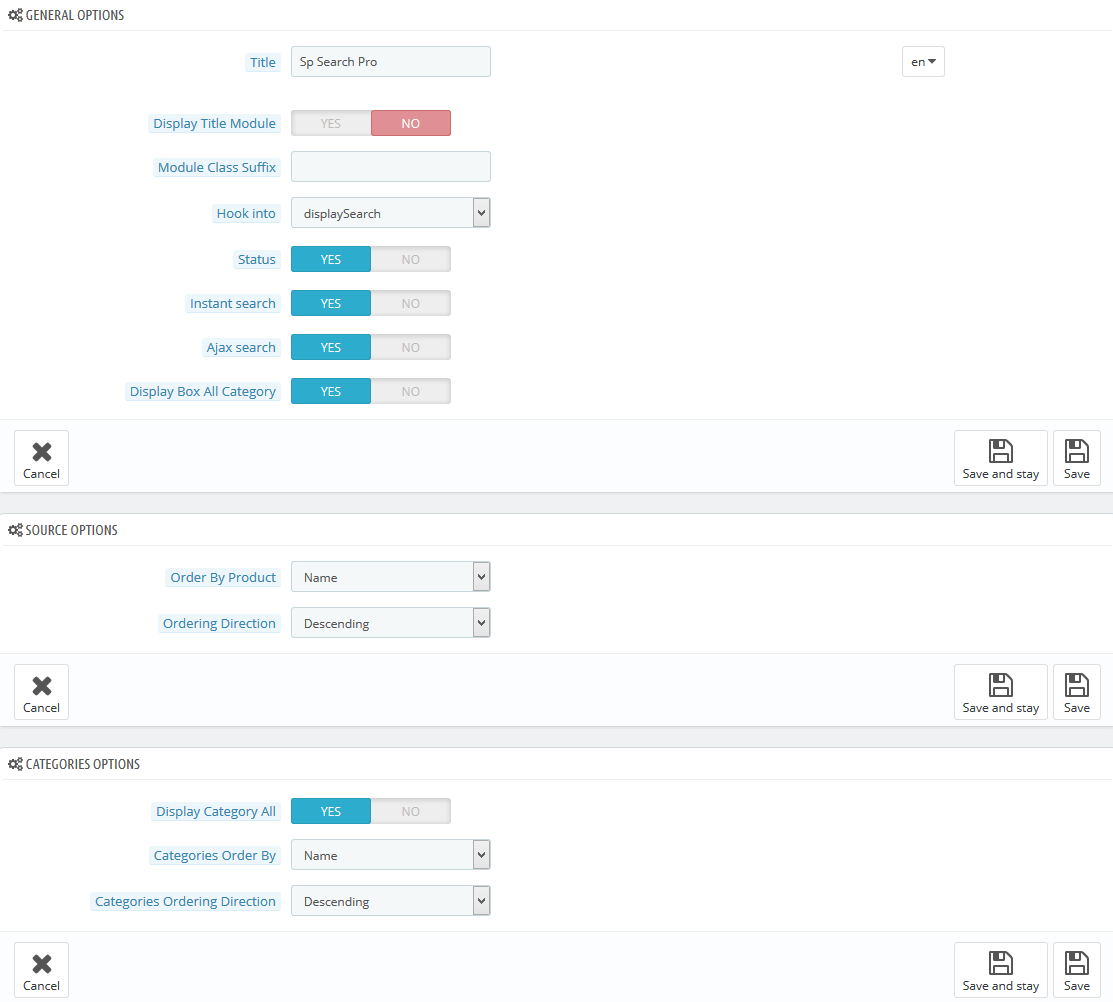Click the Title field label
Image resolution: width=1113 pixels, height=1002 pixels.
pos(263,62)
